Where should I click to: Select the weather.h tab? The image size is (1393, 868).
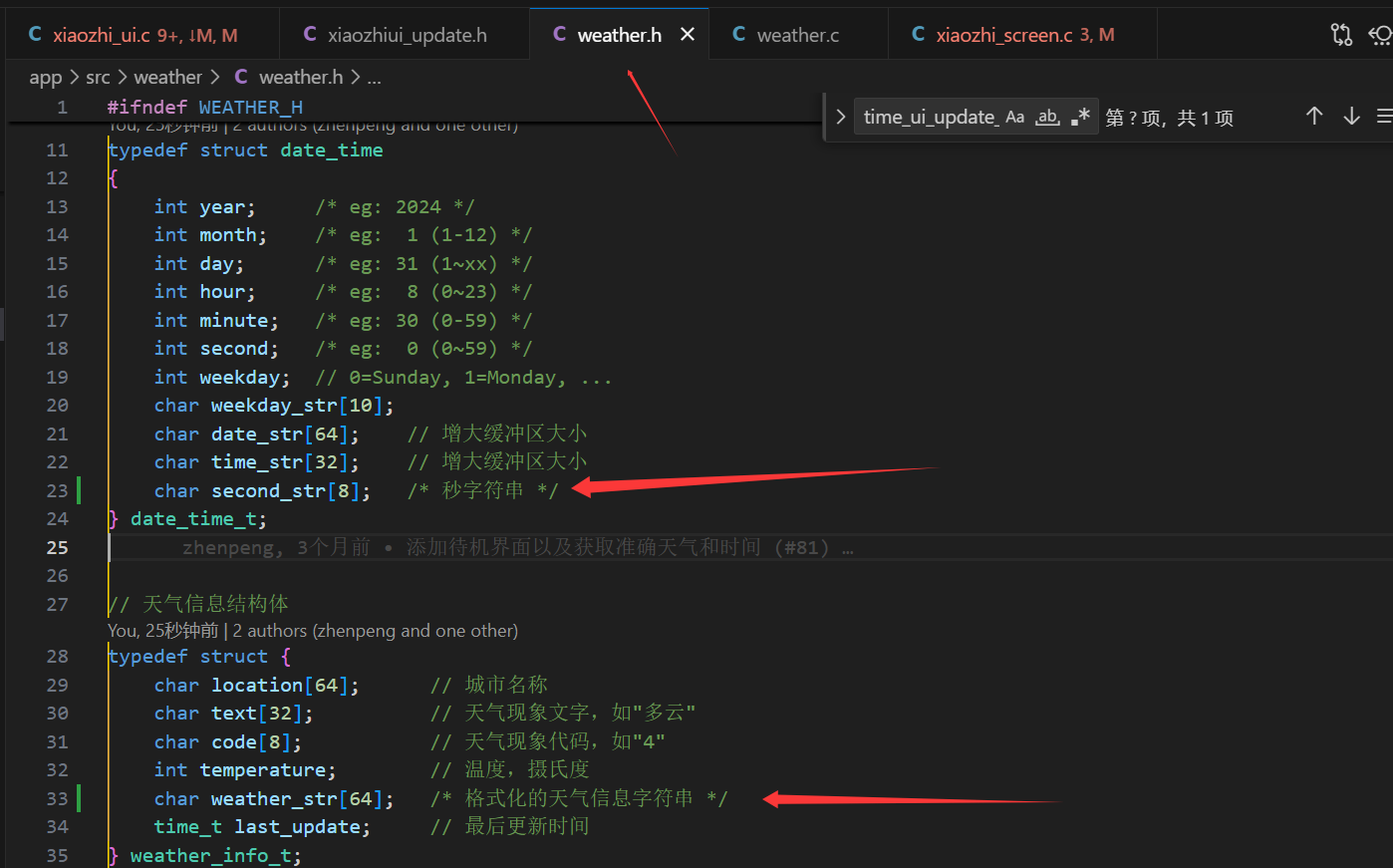(619, 35)
